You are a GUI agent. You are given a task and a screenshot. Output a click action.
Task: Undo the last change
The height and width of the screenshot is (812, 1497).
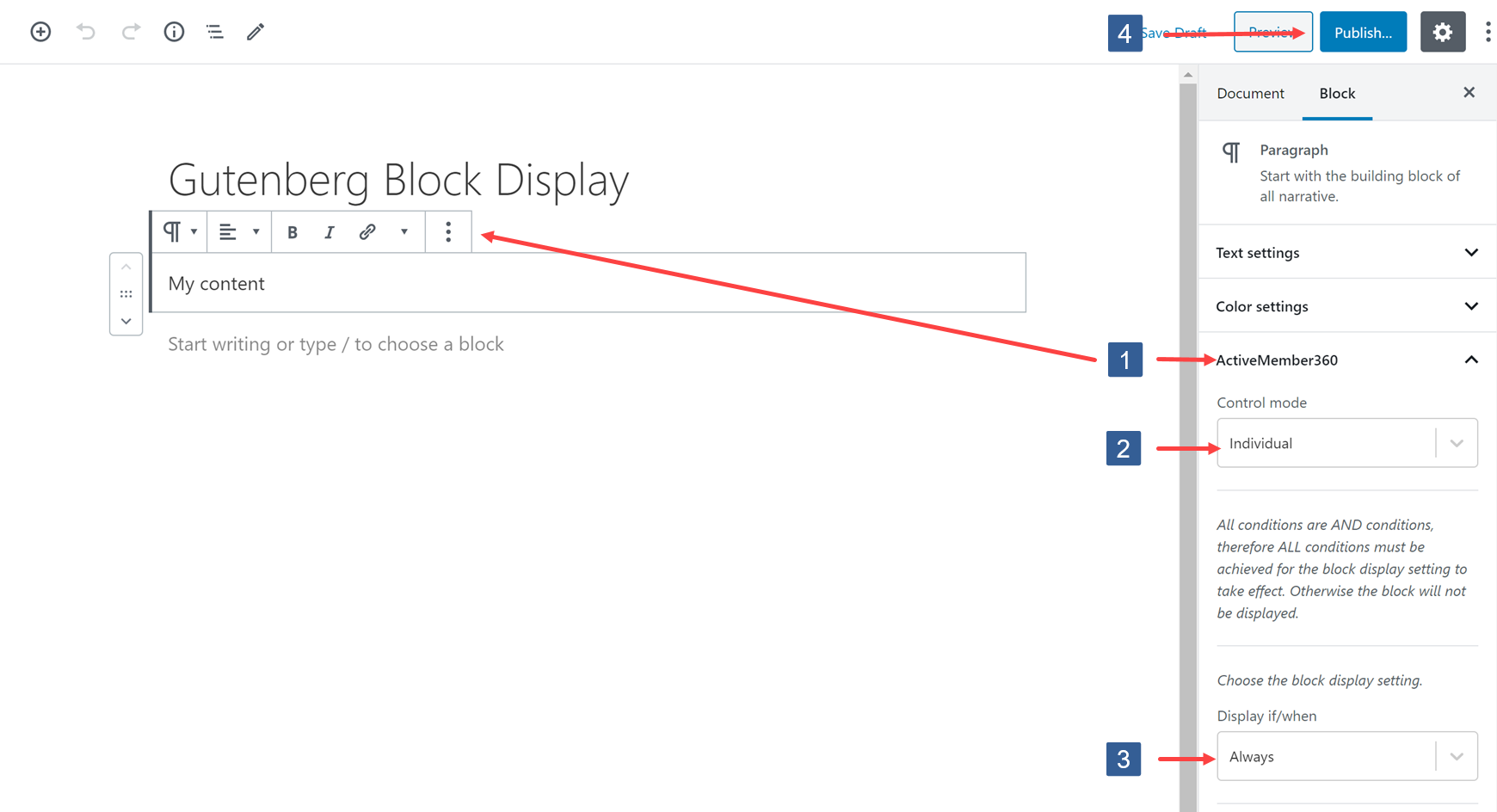(85, 32)
